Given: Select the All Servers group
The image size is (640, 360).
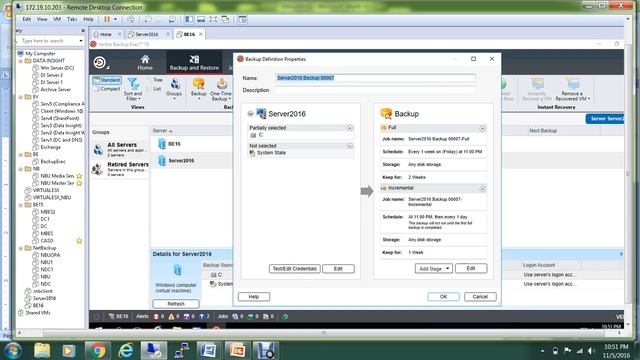Looking at the screenshot, I should click(x=120, y=149).
